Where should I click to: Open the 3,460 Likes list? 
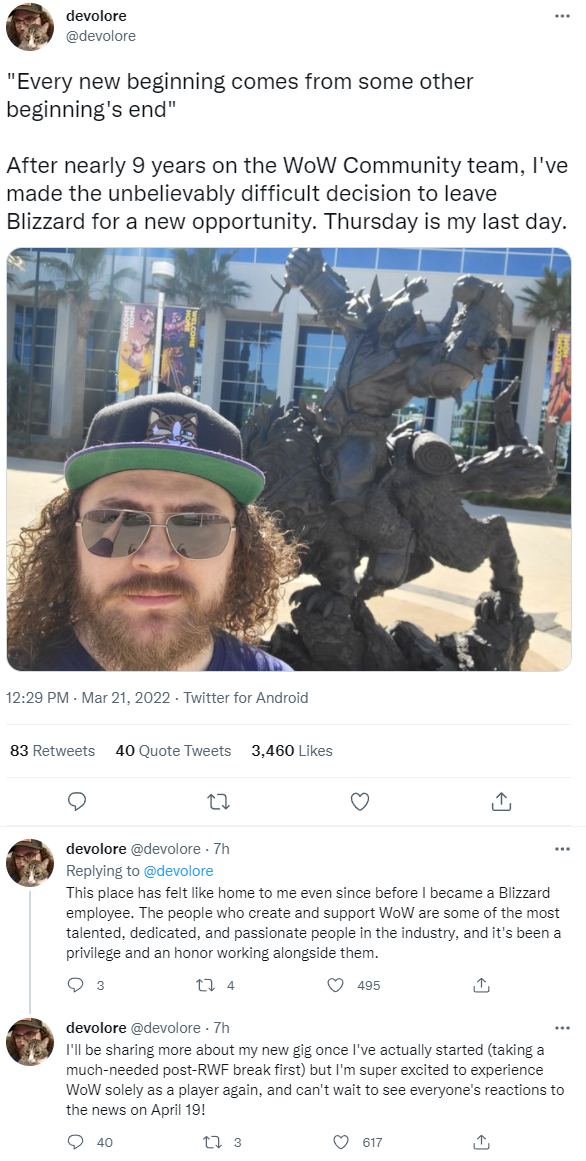[x=292, y=751]
